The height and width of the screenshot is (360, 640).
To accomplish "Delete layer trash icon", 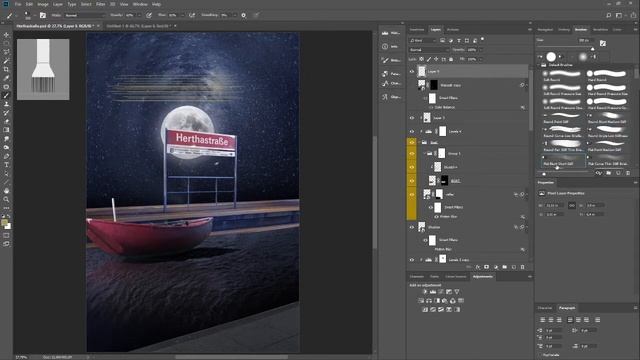I will click(x=522, y=267).
